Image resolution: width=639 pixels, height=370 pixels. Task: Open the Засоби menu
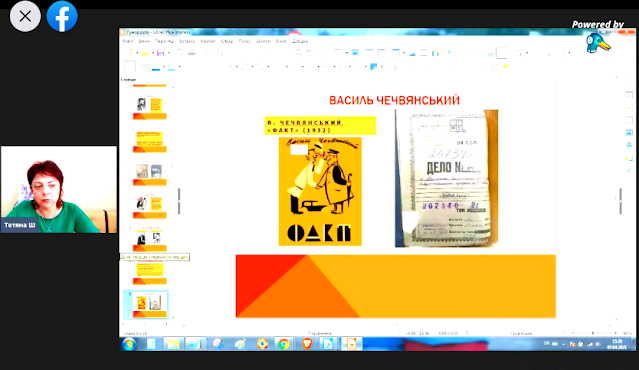coord(263,41)
